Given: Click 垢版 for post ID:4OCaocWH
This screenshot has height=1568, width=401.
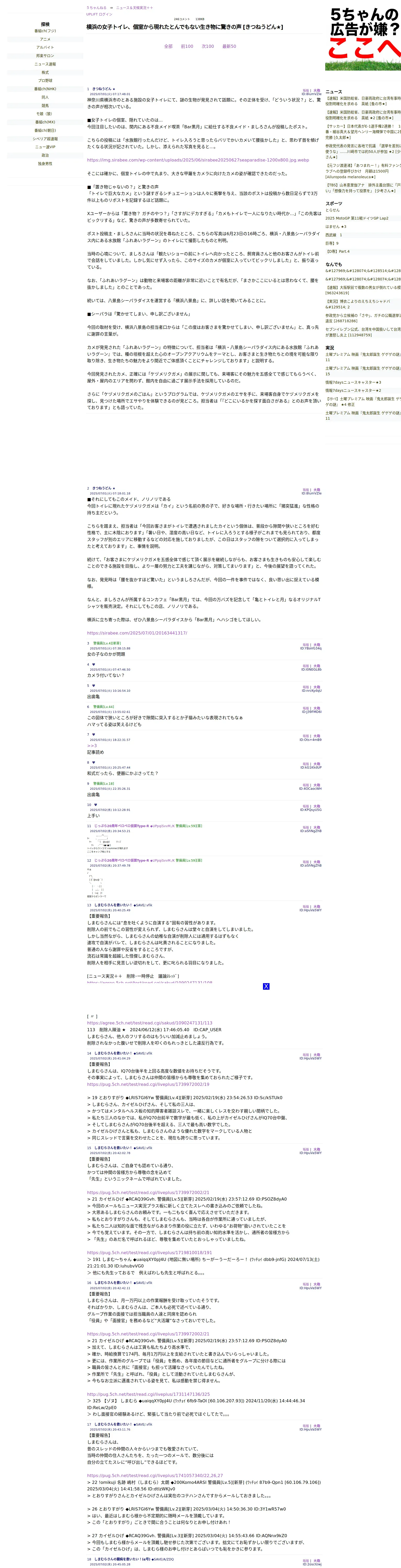Looking at the screenshot, I should [x=306, y=785].
